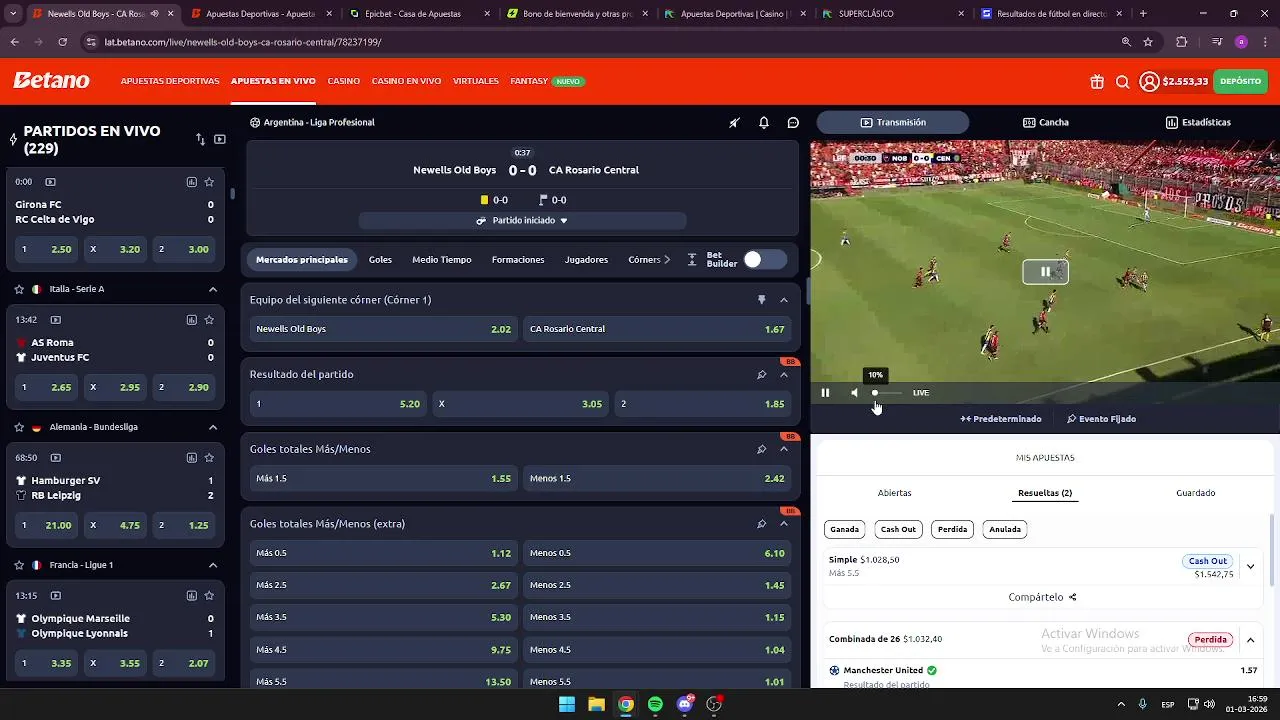Collapse Resultado del partido market

click(x=784, y=375)
